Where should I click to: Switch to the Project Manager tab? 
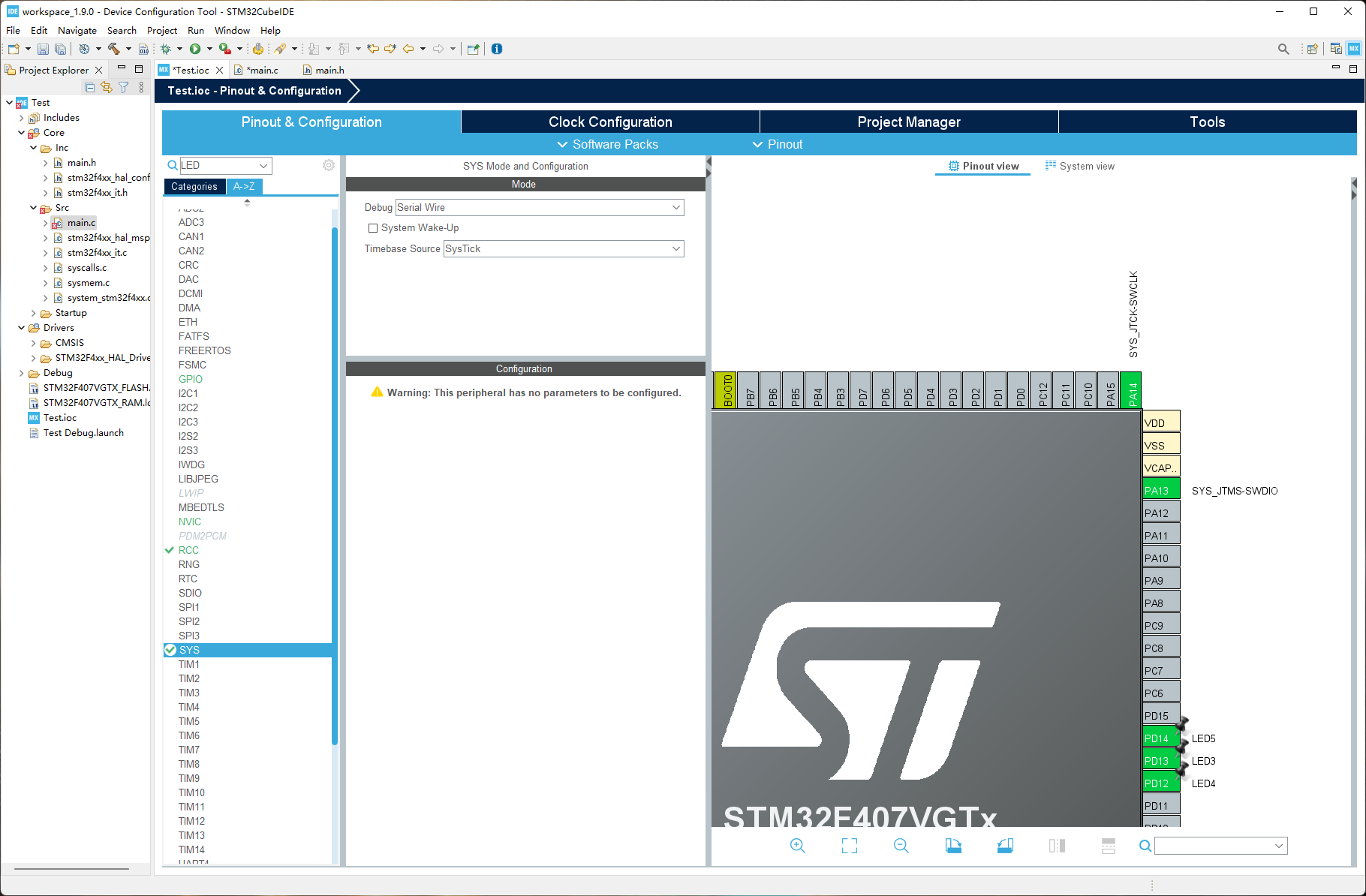point(909,122)
